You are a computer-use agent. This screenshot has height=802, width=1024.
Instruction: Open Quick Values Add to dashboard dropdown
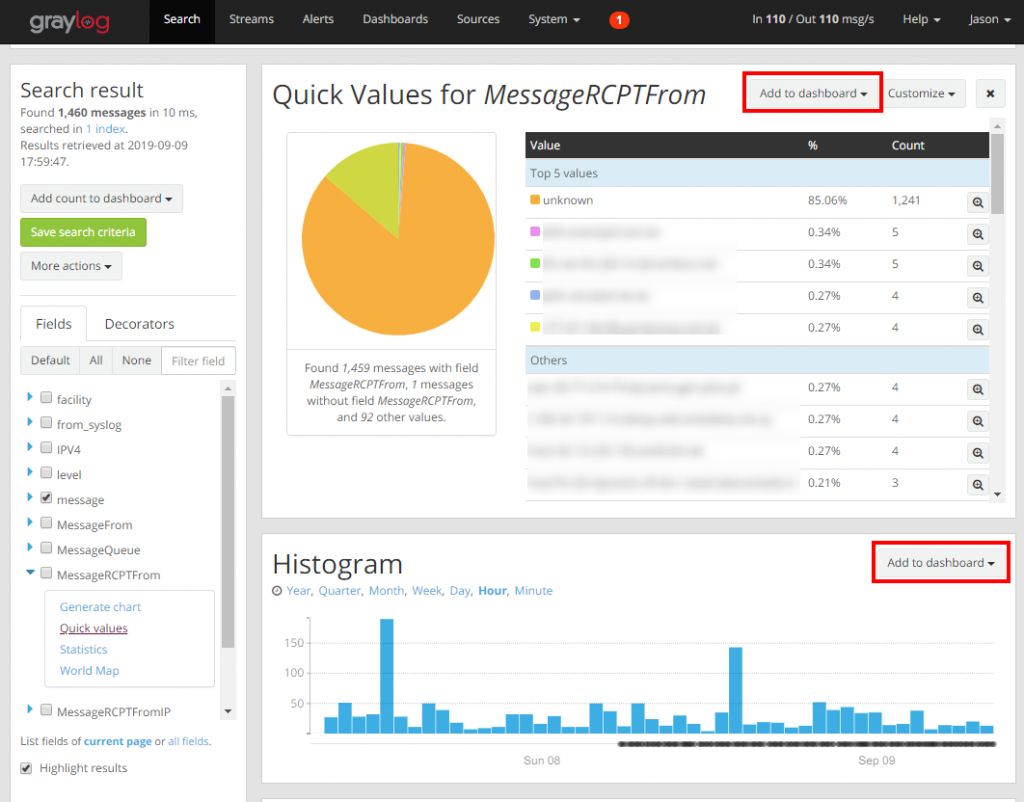[x=813, y=93]
